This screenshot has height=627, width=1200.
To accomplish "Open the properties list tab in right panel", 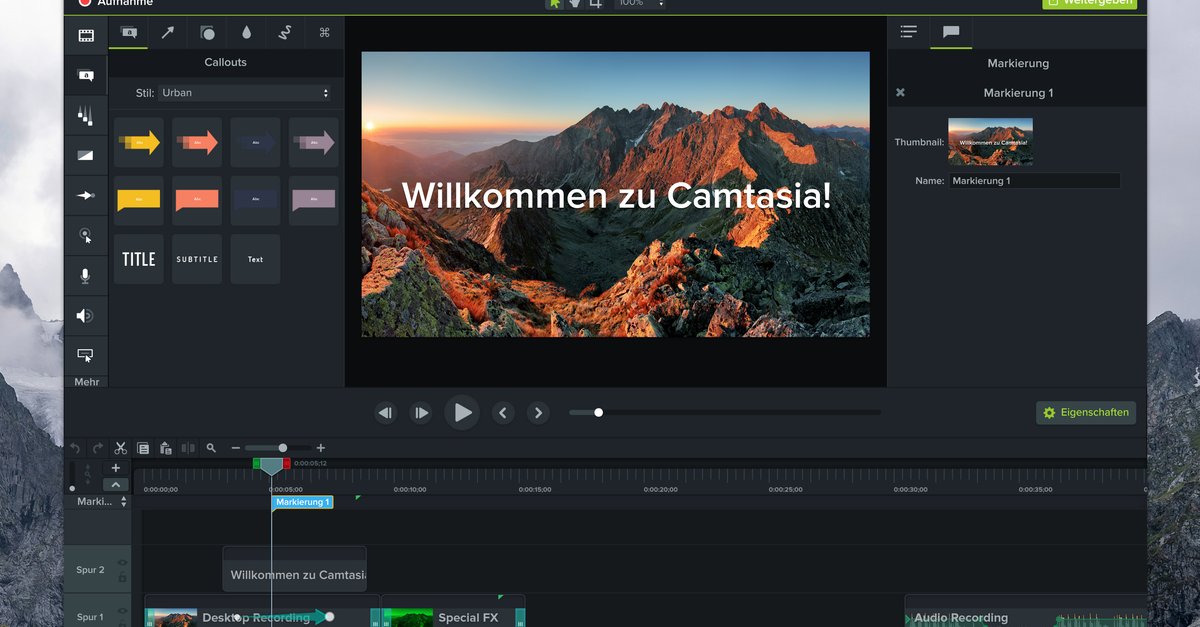I will pyautogui.click(x=908, y=32).
